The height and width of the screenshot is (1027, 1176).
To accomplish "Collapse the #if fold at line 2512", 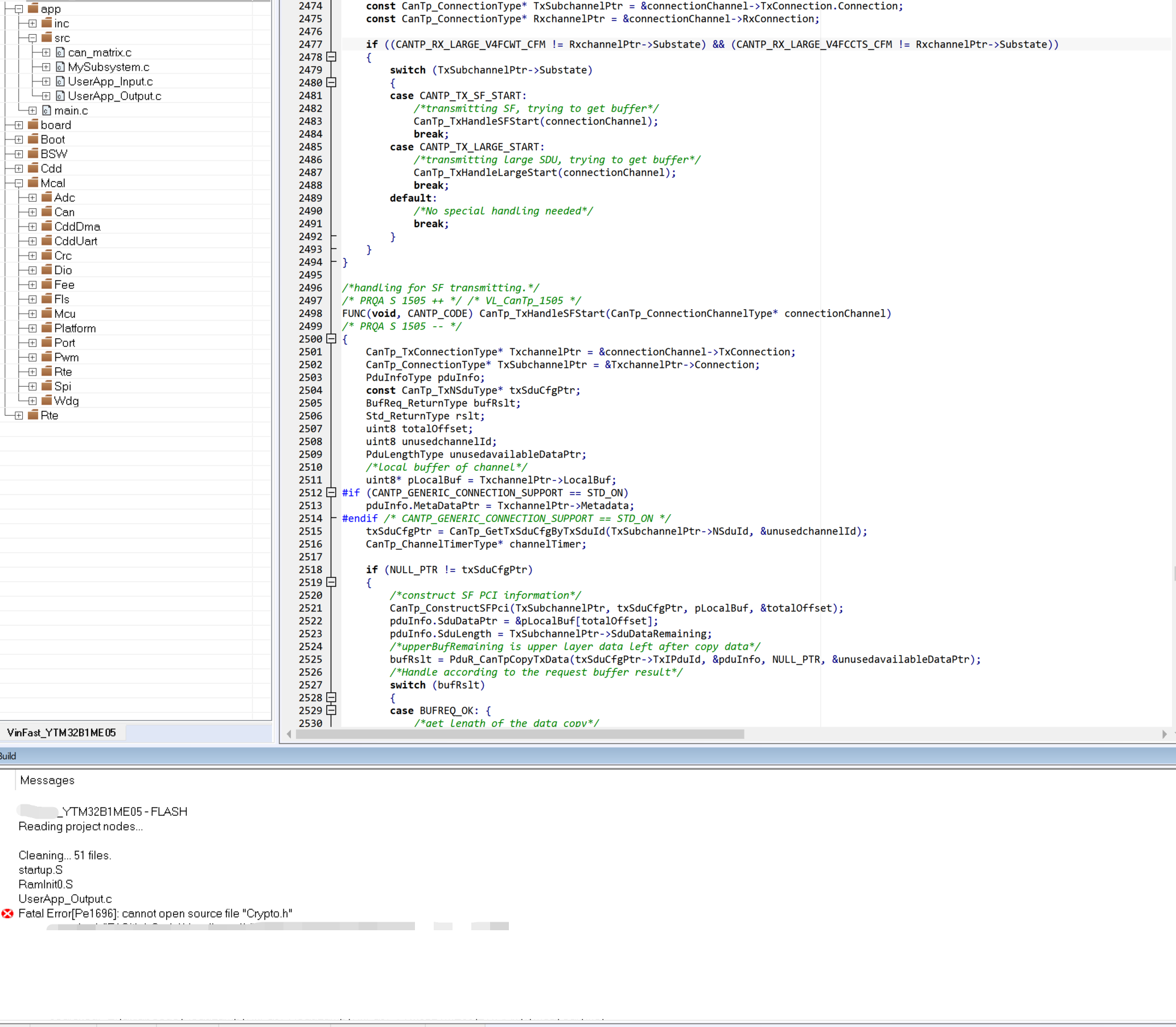I will pyautogui.click(x=331, y=492).
